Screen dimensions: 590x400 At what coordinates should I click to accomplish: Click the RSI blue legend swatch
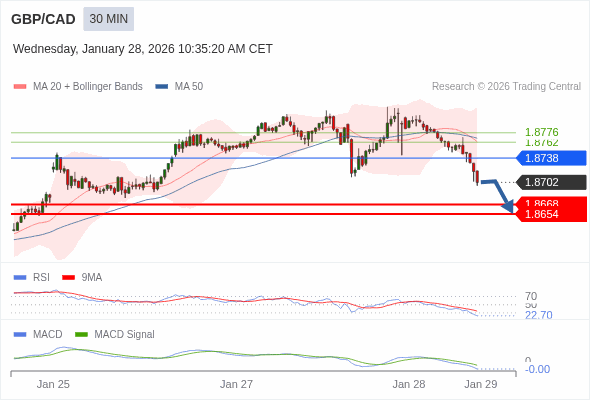(x=20, y=278)
